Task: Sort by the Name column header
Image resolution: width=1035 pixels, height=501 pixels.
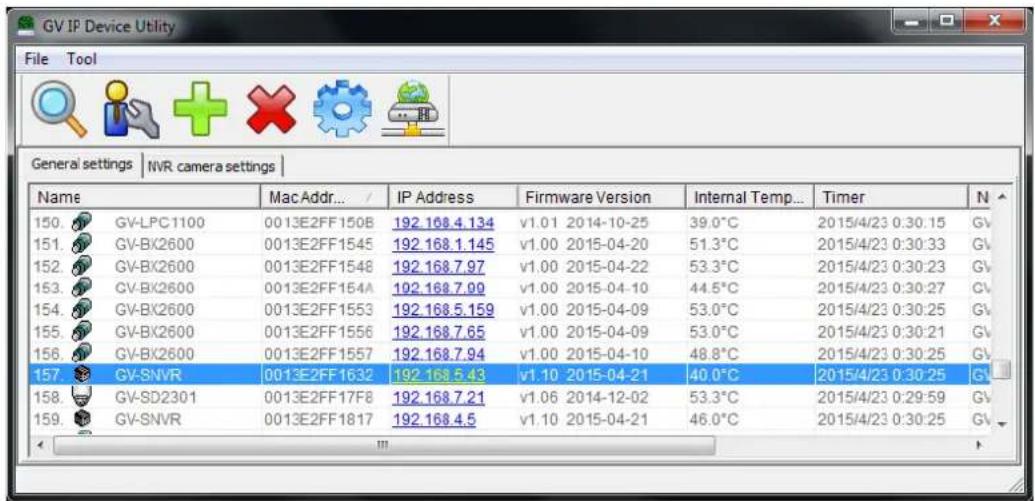Action: pyautogui.click(x=145, y=197)
